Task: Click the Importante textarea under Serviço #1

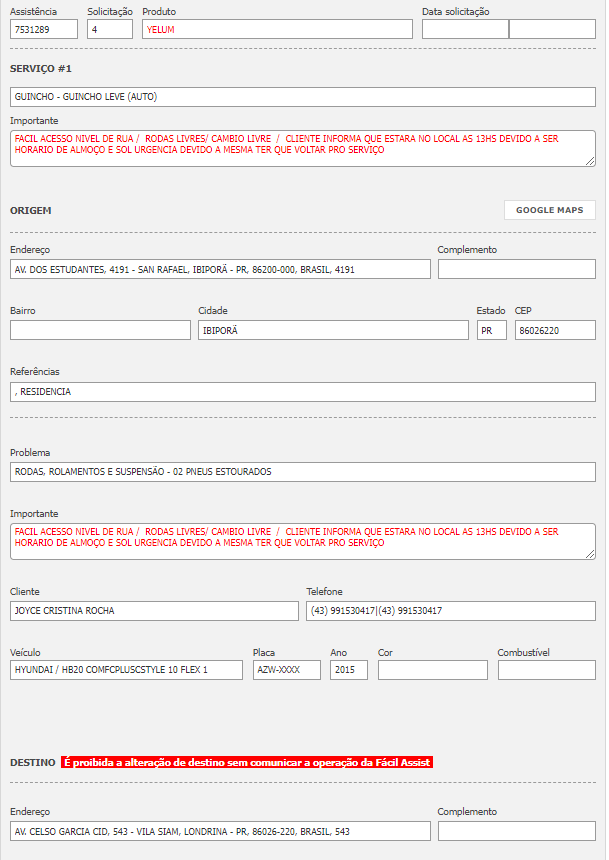Action: (303, 149)
